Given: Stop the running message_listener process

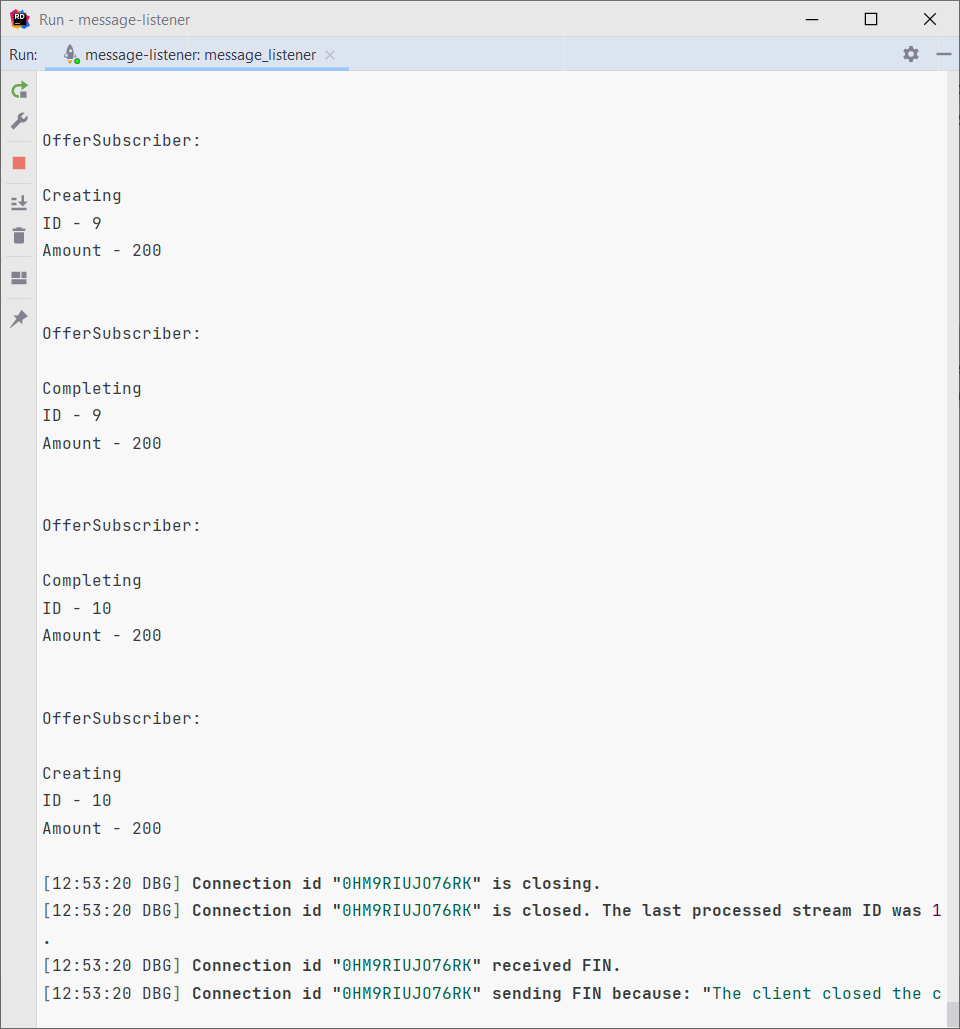Looking at the screenshot, I should tap(18, 162).
